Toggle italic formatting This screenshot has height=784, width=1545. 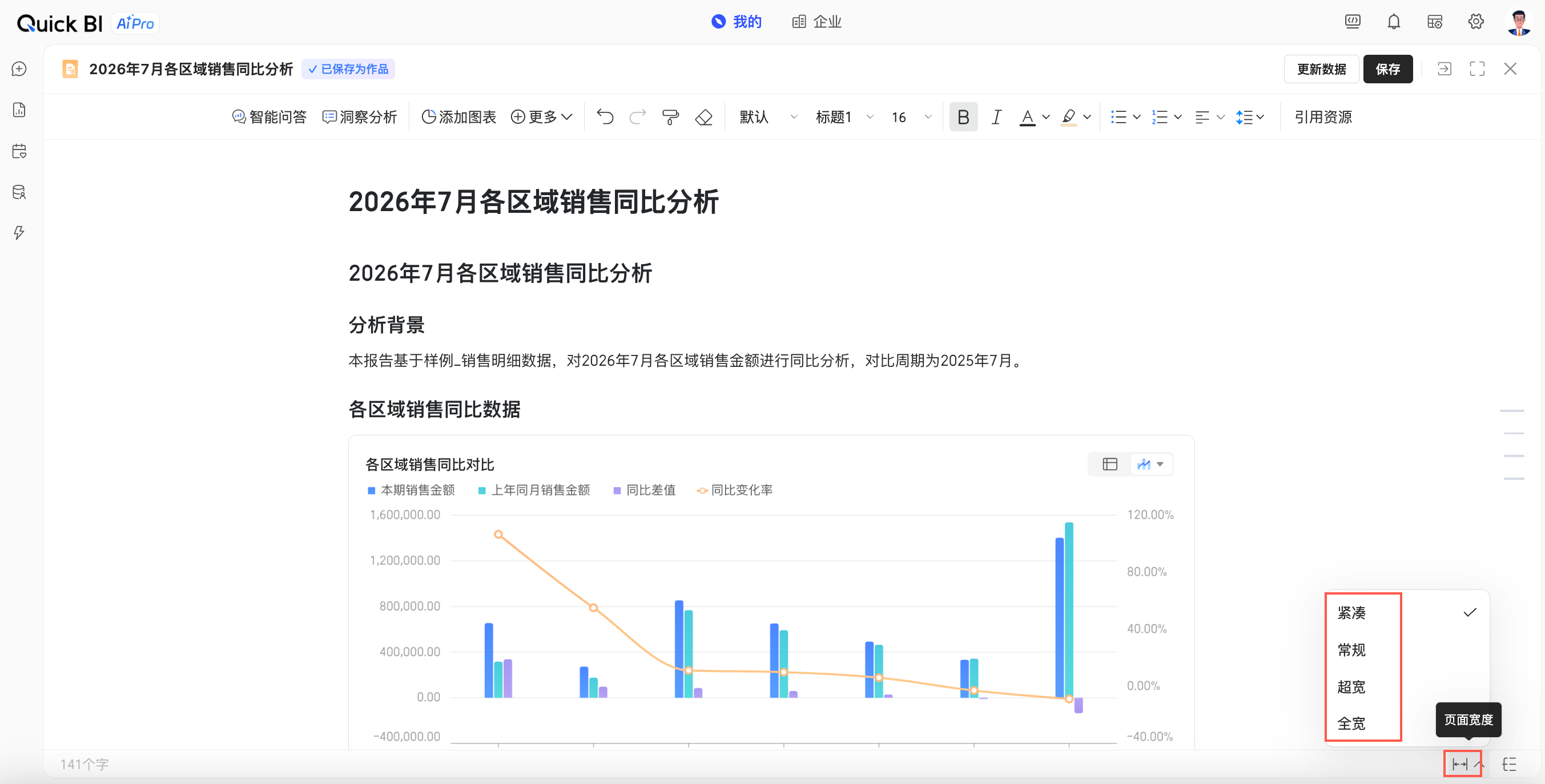(x=996, y=117)
